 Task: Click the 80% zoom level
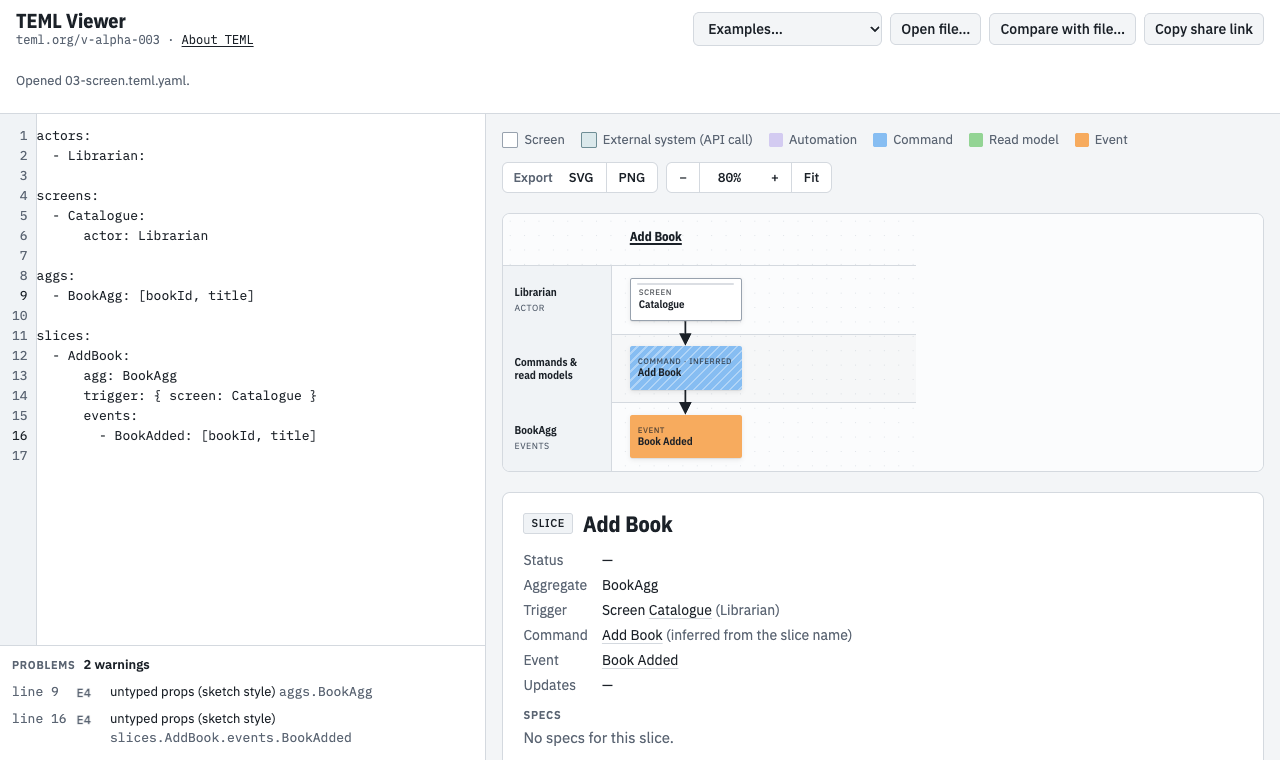coord(729,177)
